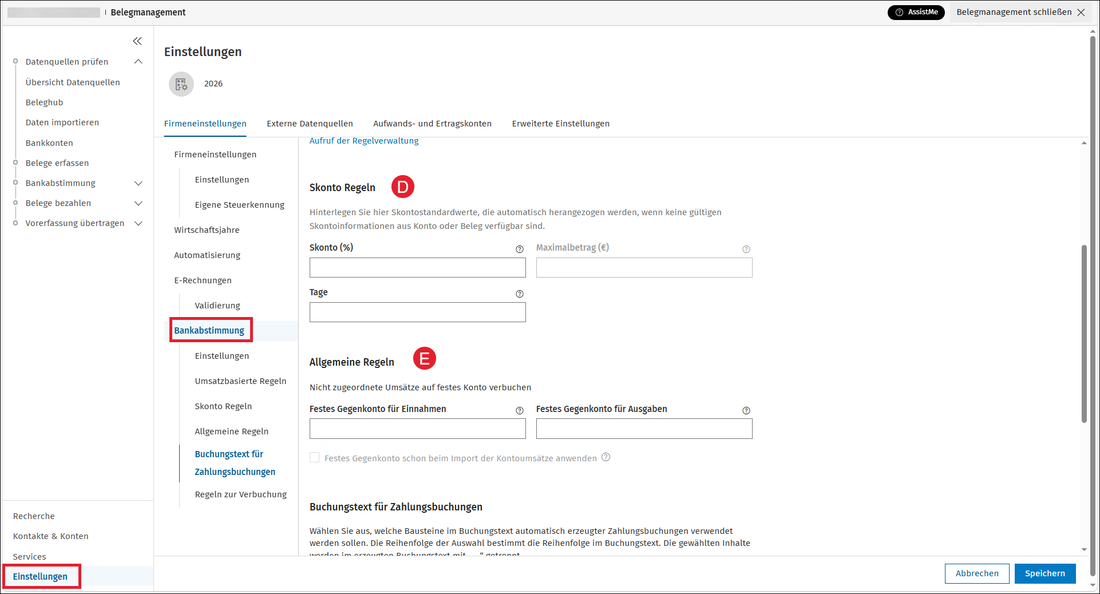Viewport: 1100px width, 594px height.
Task: Open Belege erfassen in sidebar
Action: click(x=57, y=163)
